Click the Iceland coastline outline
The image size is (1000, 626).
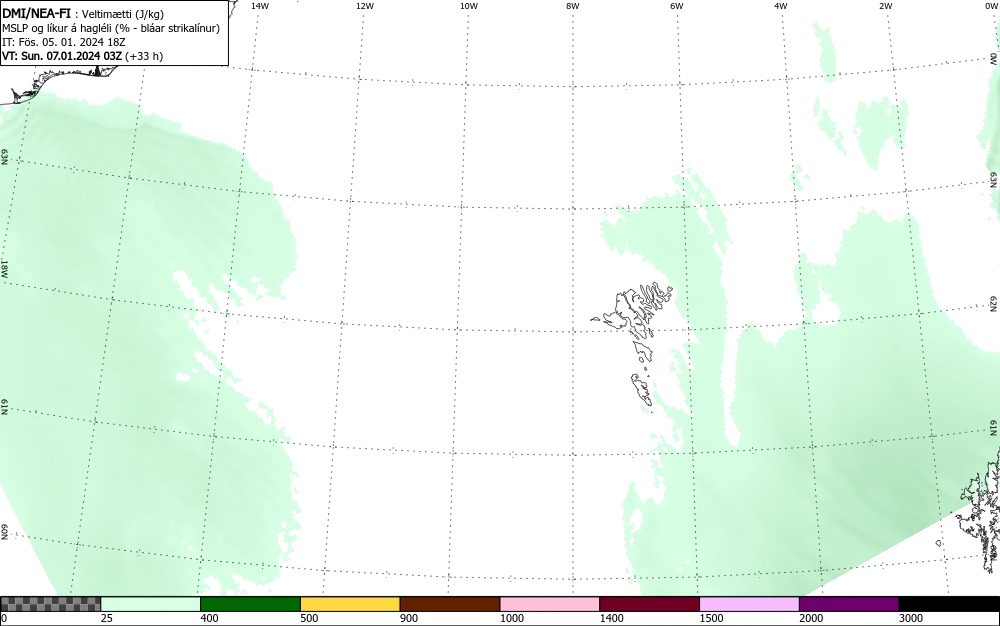57,84
